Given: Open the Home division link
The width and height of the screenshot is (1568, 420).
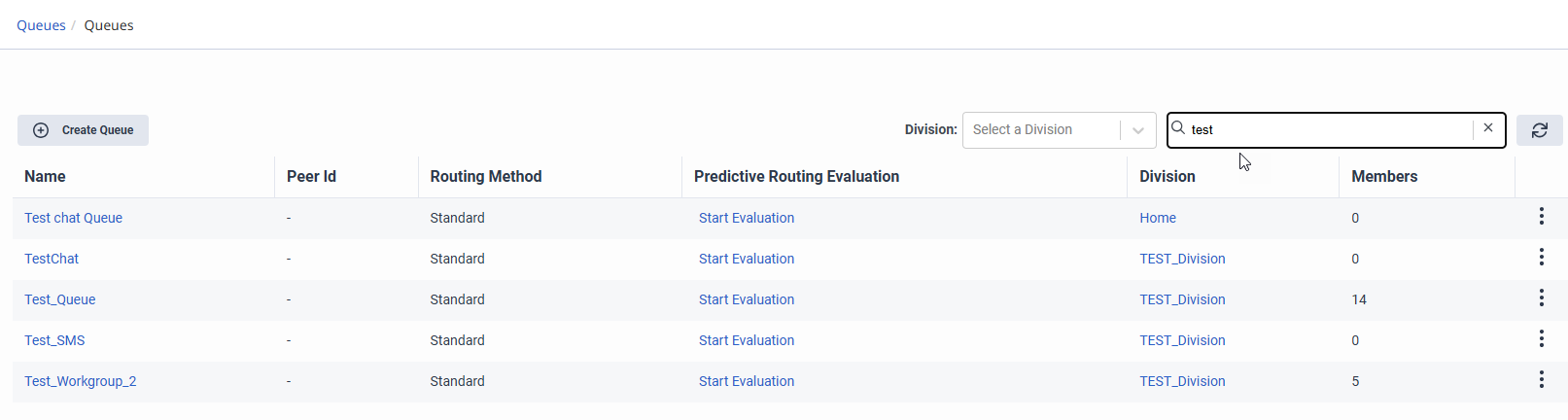Looking at the screenshot, I should tap(1158, 218).
